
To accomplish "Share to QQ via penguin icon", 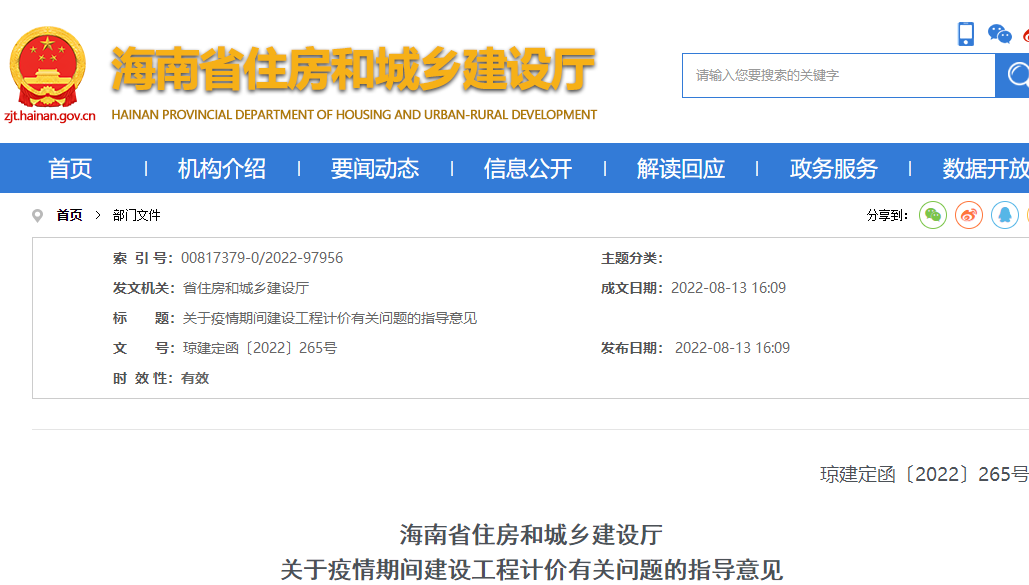I will point(1005,215).
